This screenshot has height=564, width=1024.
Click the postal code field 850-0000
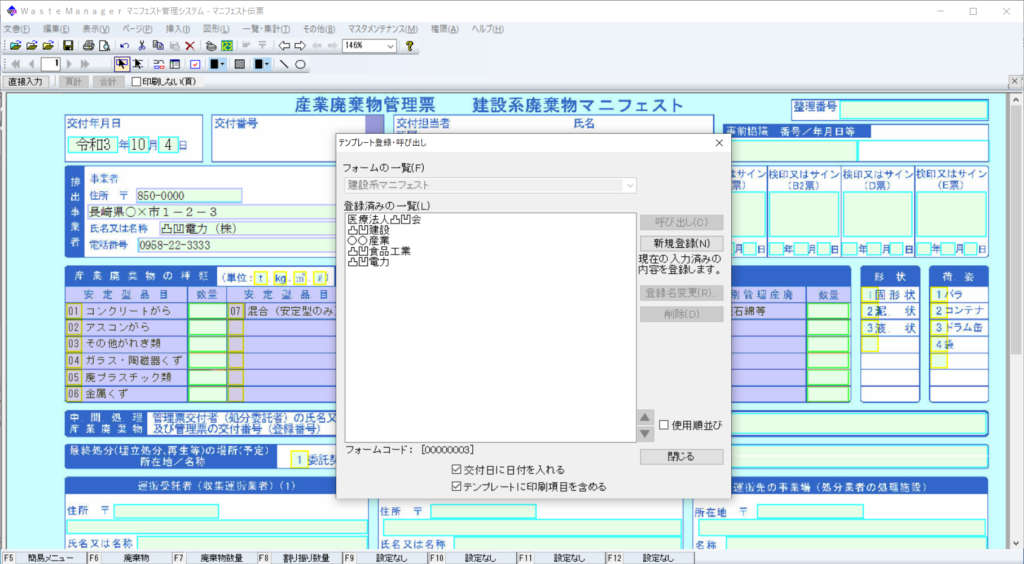[189, 196]
